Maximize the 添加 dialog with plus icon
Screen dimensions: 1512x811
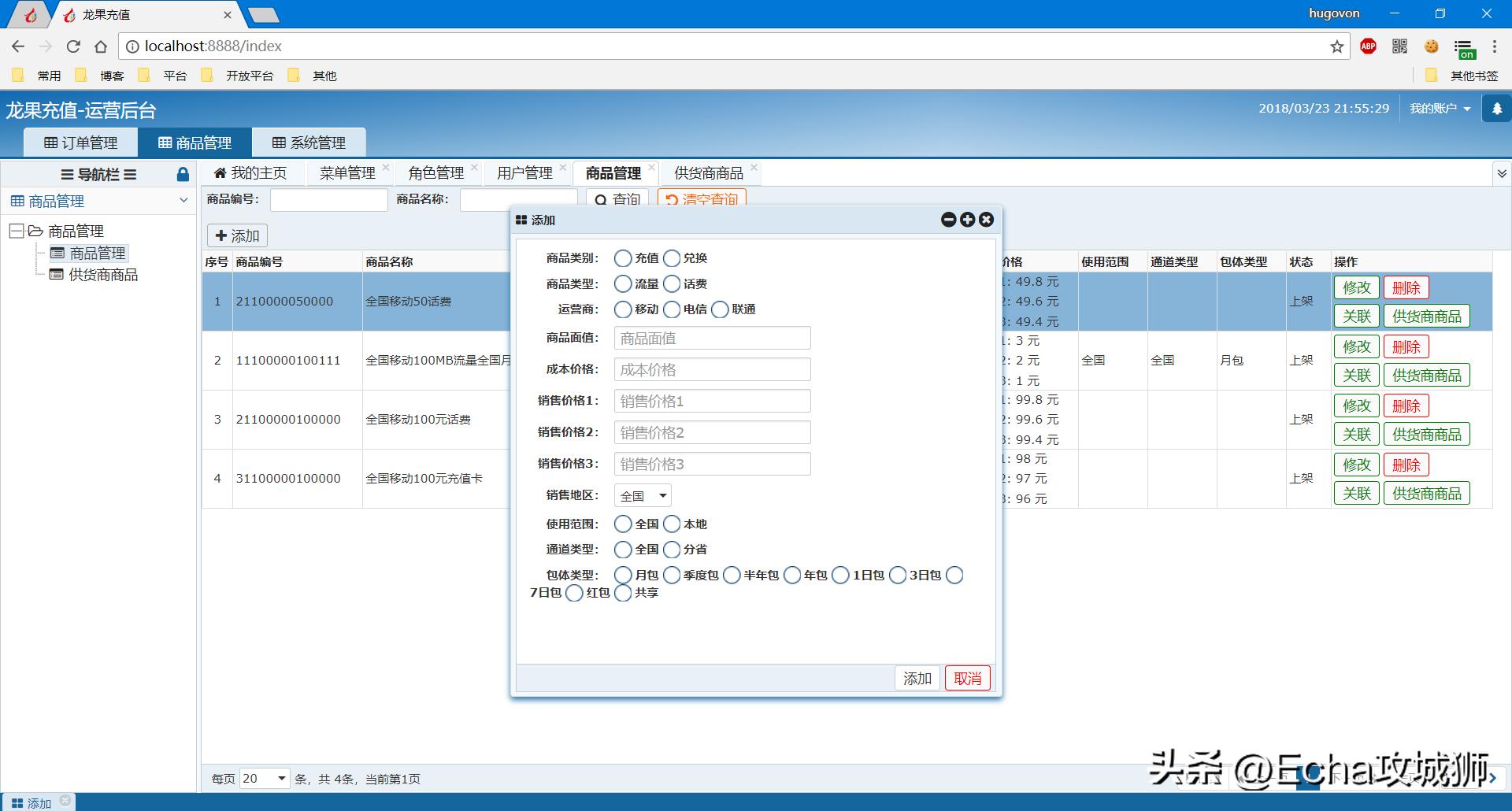(967, 220)
